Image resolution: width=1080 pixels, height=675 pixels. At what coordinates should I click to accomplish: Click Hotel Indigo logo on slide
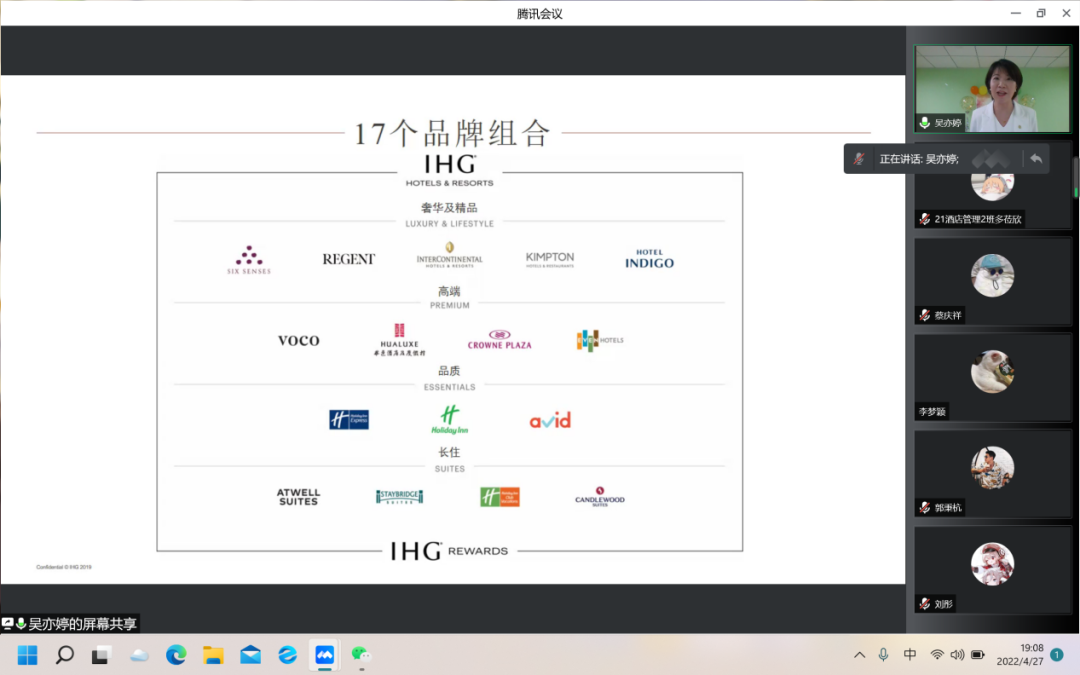pos(650,258)
